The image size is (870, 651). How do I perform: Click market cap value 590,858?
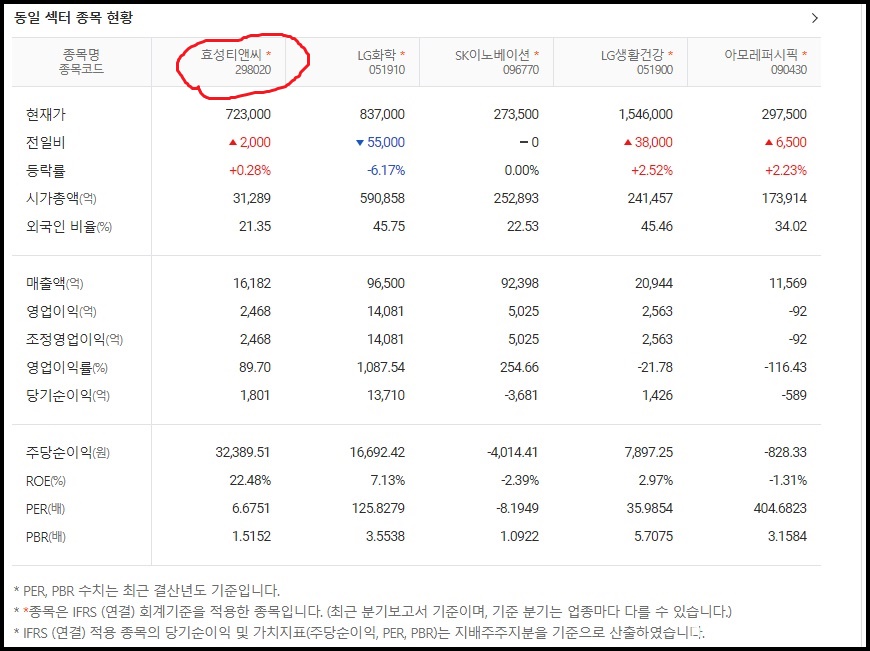tap(382, 198)
